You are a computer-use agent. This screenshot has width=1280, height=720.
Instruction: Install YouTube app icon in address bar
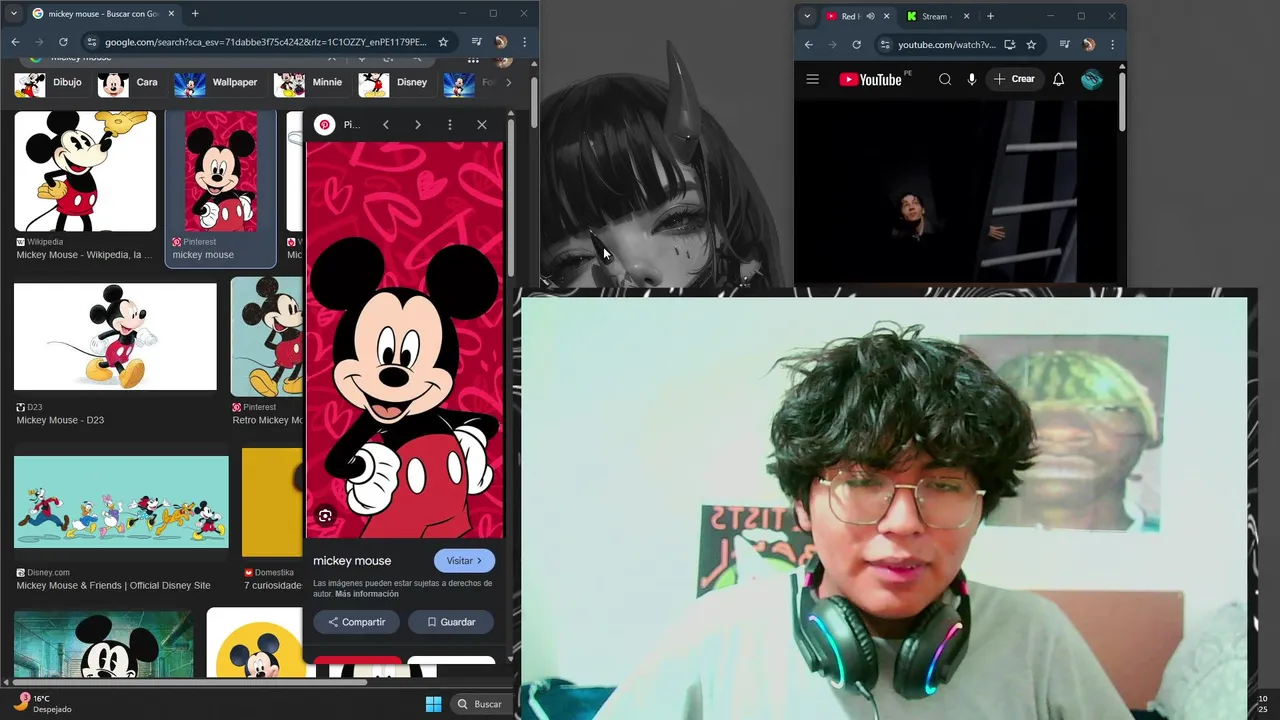[x=1010, y=44]
